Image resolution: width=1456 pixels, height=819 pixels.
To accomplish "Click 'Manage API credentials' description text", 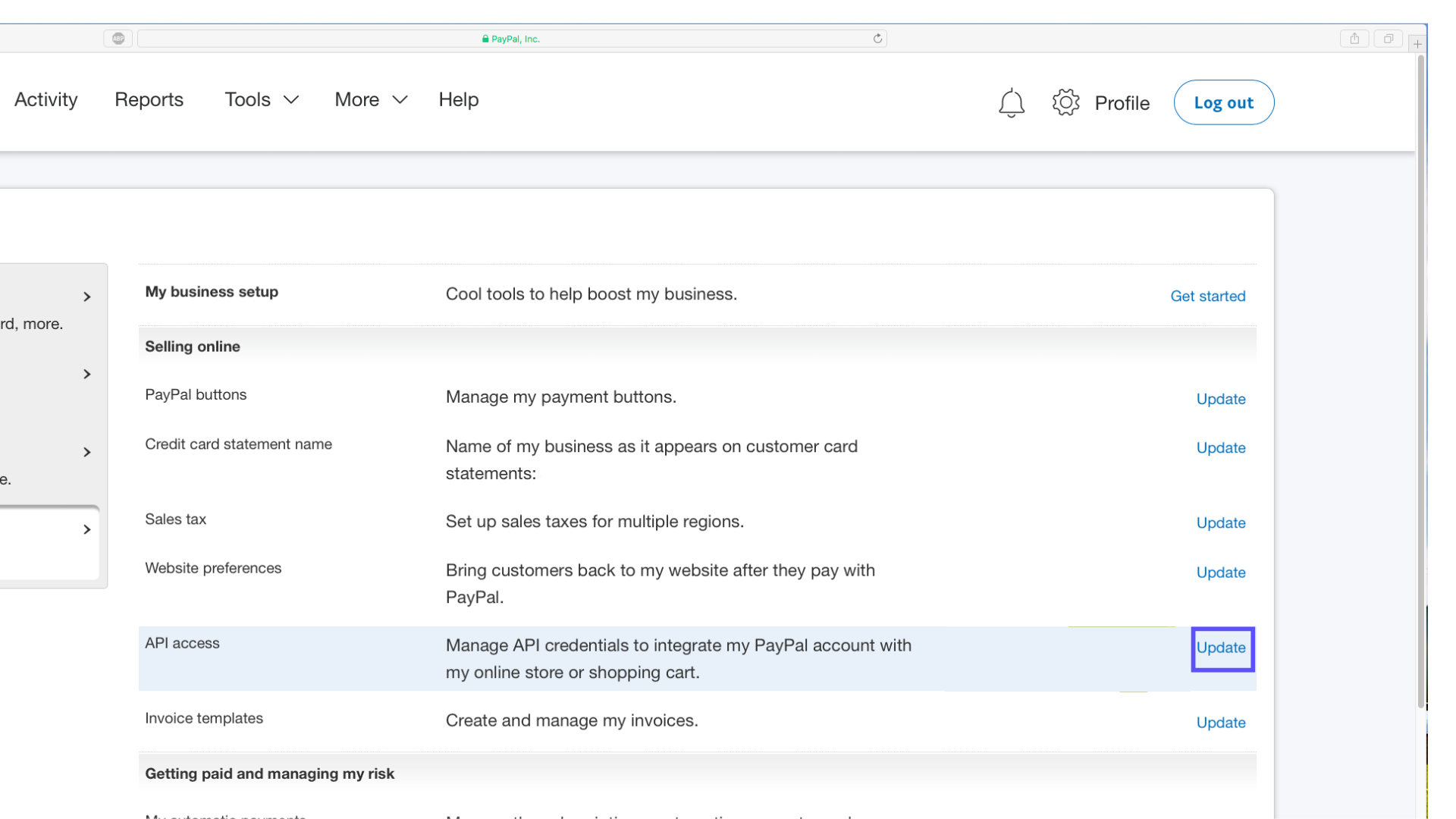I will [x=679, y=659].
